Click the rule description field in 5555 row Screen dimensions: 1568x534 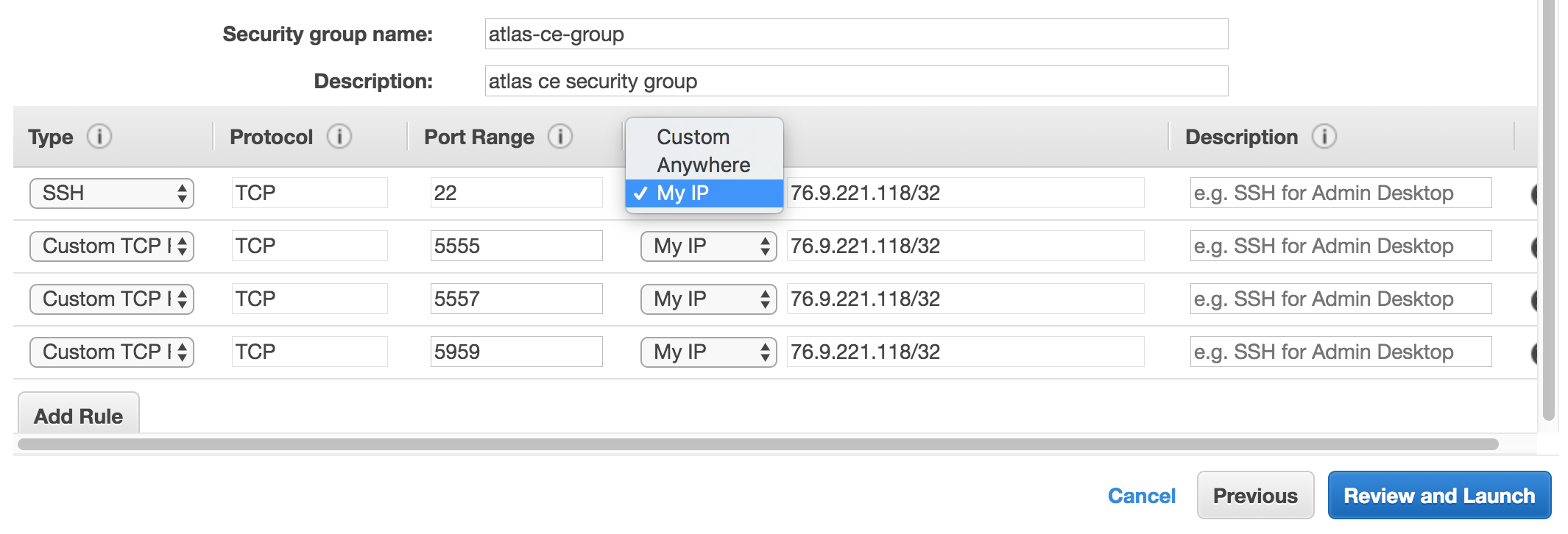pos(1341,246)
